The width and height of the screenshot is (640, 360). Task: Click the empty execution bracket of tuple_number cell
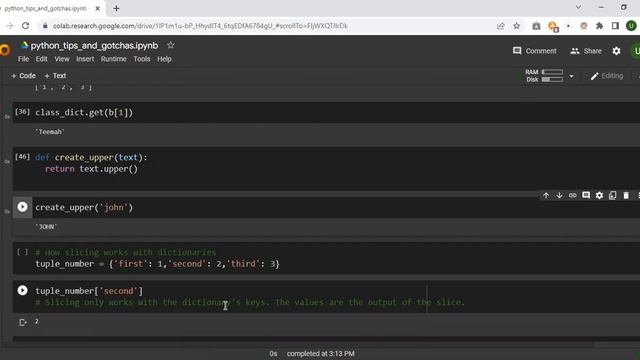22,252
